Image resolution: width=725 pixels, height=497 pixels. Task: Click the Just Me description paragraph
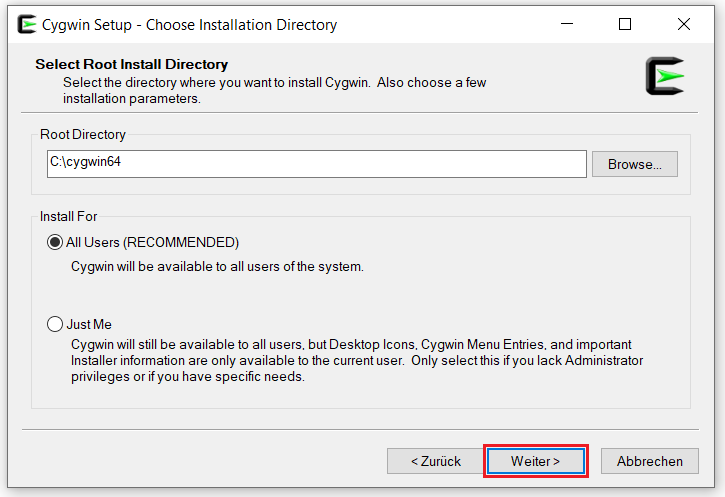click(x=357, y=360)
